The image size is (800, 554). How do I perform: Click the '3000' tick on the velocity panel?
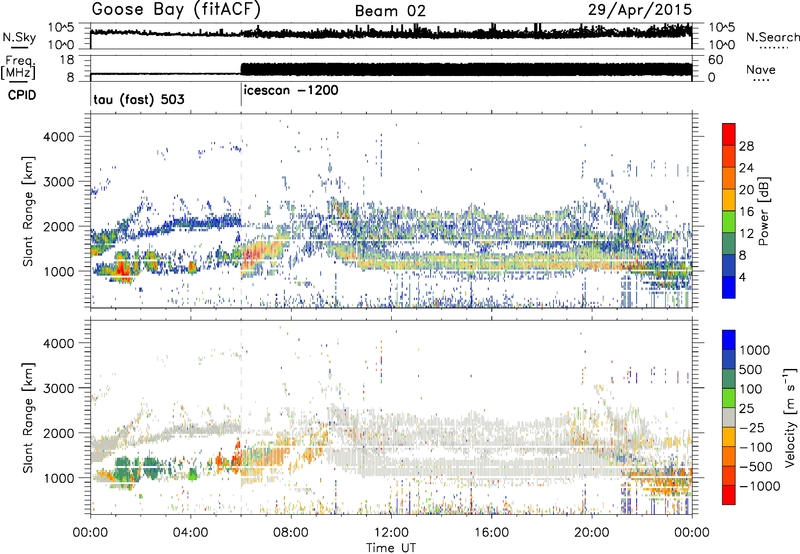point(58,388)
